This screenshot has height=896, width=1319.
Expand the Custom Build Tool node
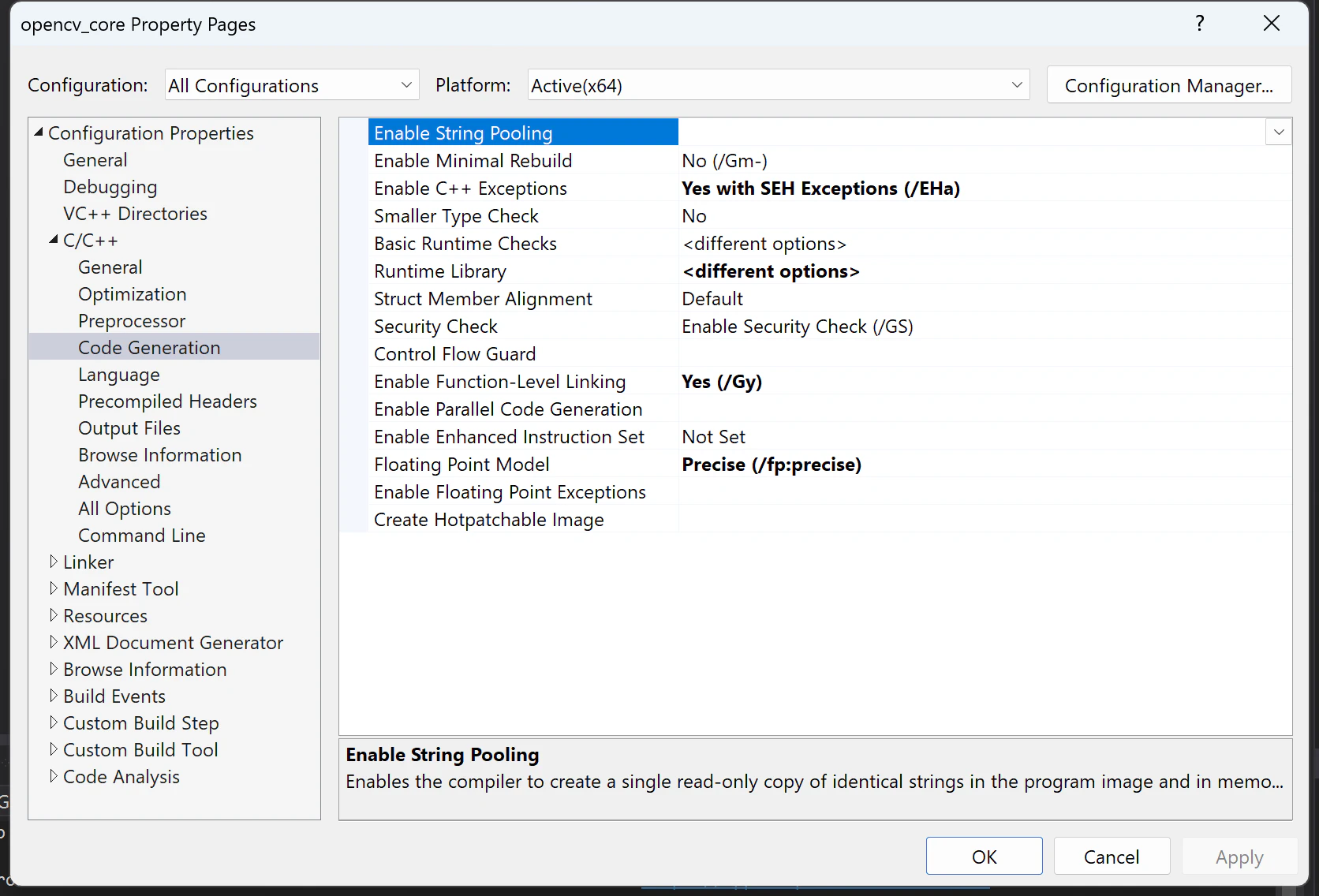coord(54,749)
